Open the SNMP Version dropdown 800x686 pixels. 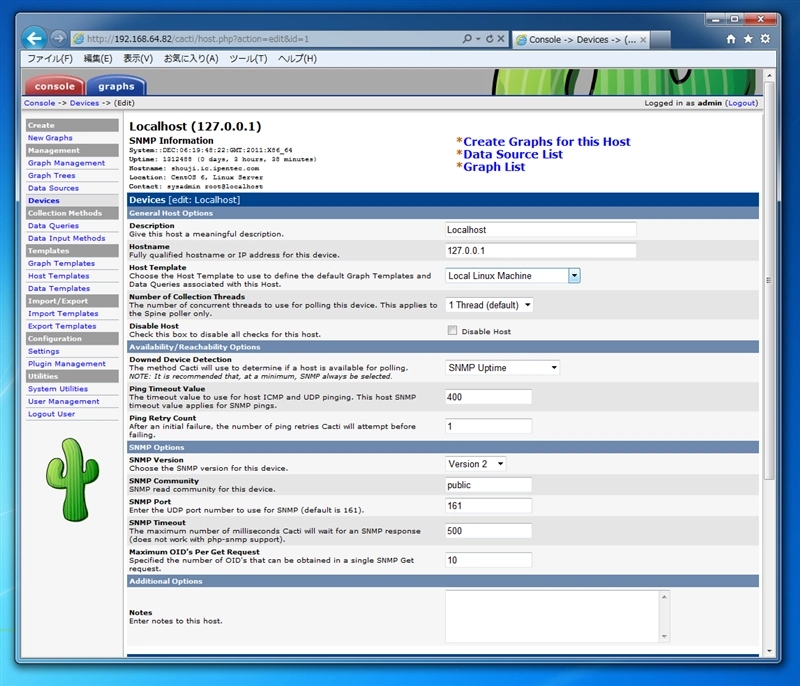pos(476,464)
